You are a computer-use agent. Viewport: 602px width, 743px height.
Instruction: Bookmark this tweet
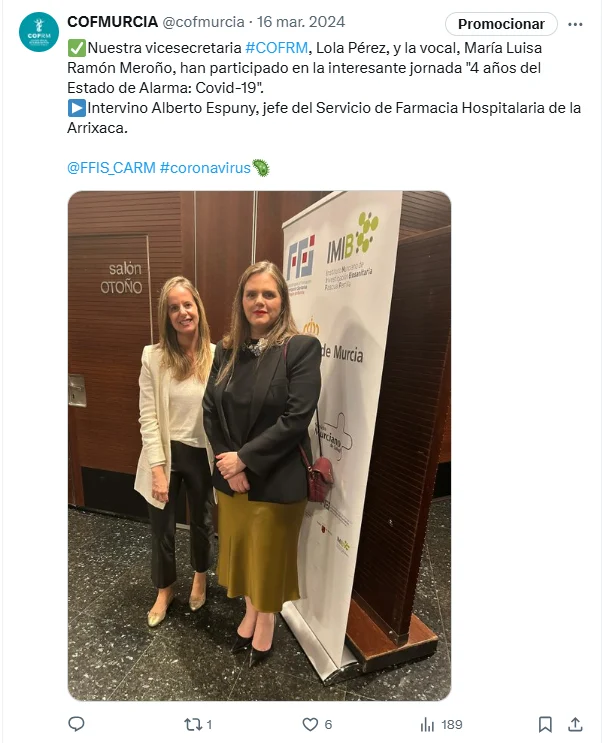(545, 724)
